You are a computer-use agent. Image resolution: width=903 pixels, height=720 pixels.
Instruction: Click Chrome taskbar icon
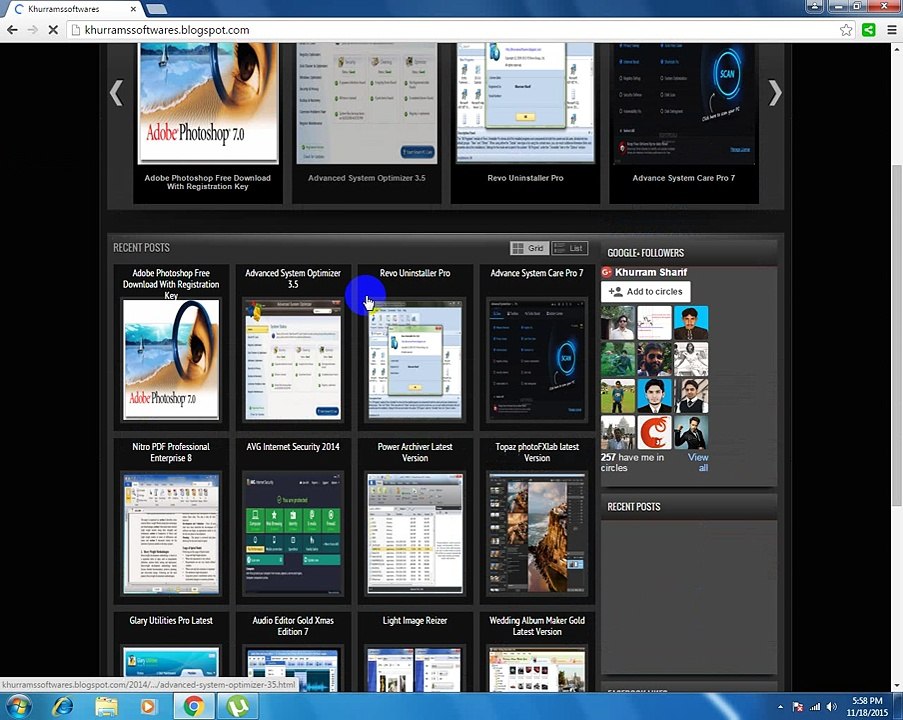tap(194, 706)
